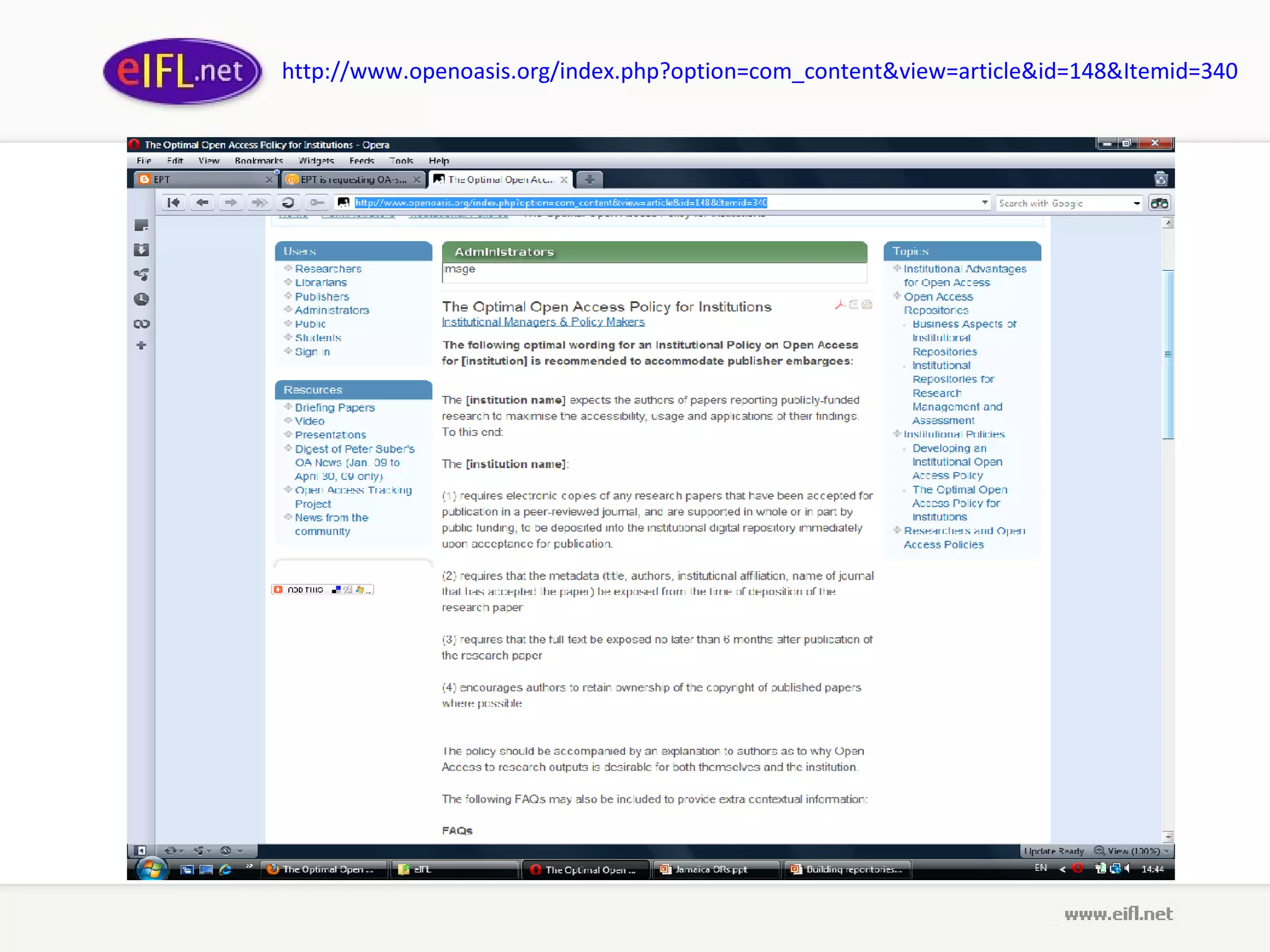
Task: Close the EPT tab
Action: click(269, 179)
